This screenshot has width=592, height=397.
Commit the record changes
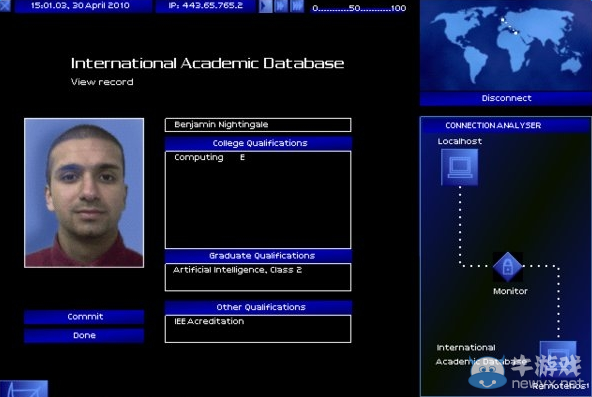coord(84,317)
